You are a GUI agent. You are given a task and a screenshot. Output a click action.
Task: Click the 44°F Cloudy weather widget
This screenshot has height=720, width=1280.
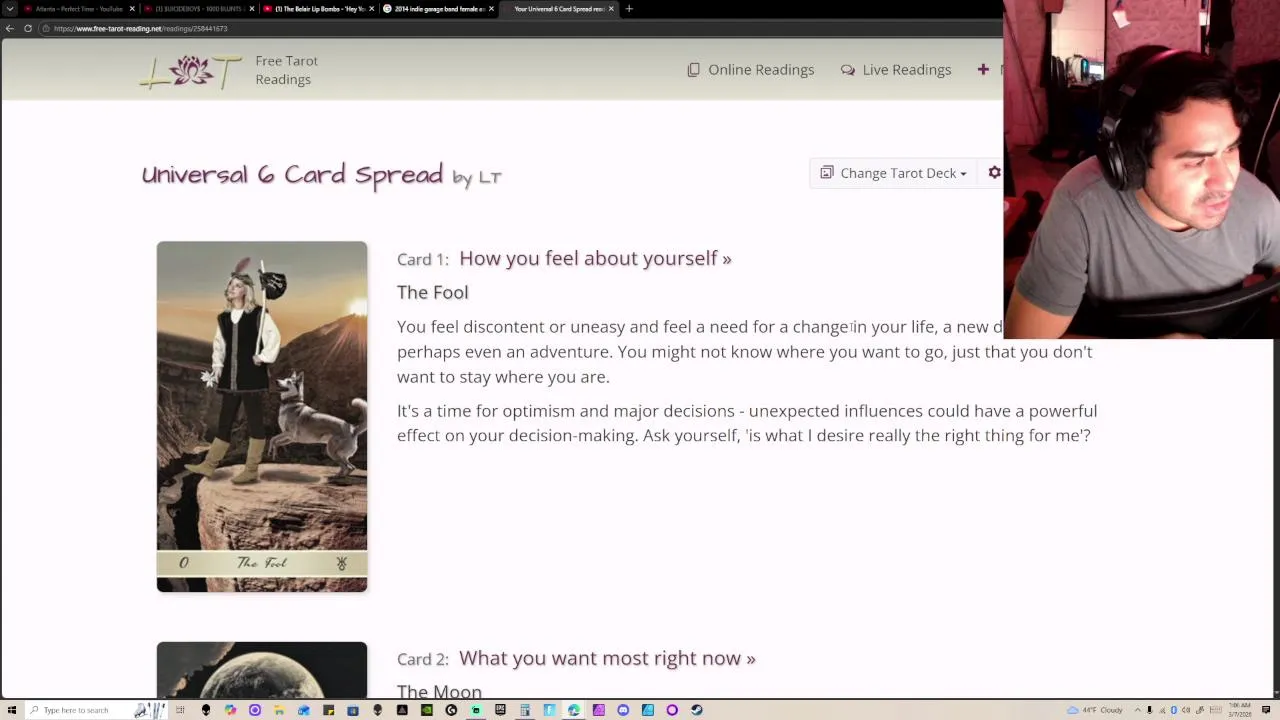1096,710
